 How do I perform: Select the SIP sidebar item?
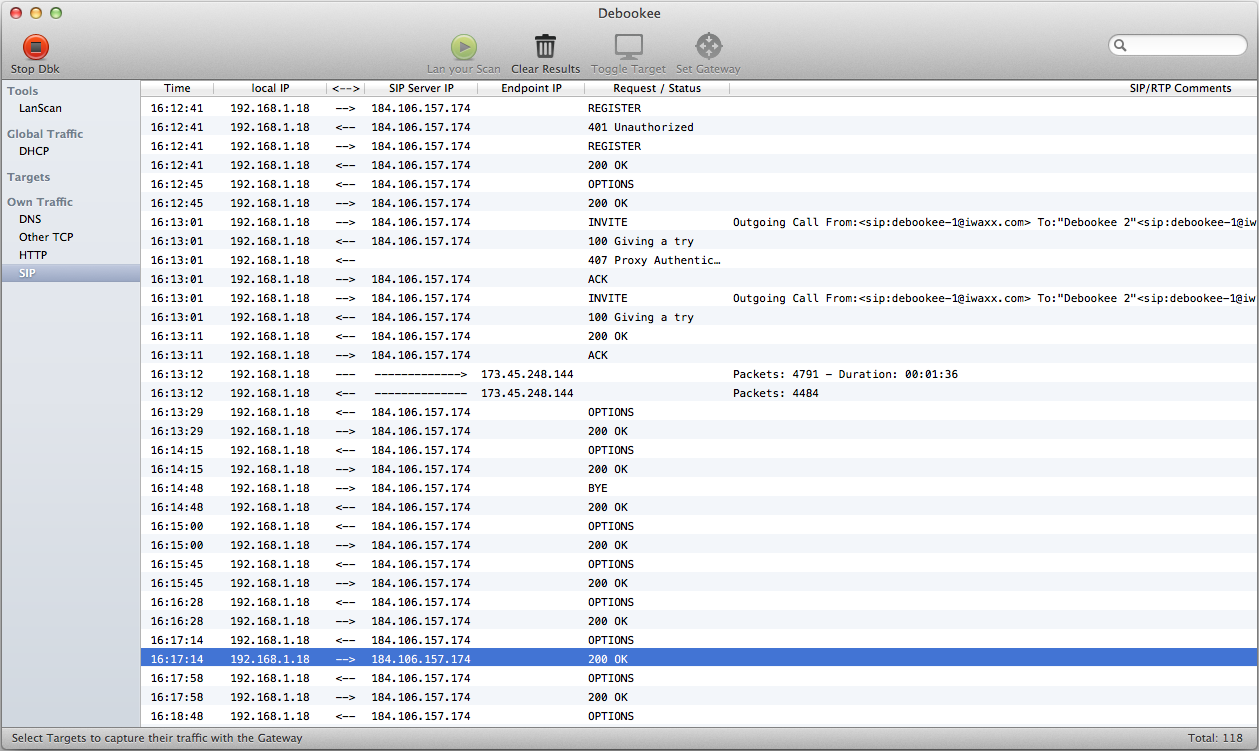27,273
